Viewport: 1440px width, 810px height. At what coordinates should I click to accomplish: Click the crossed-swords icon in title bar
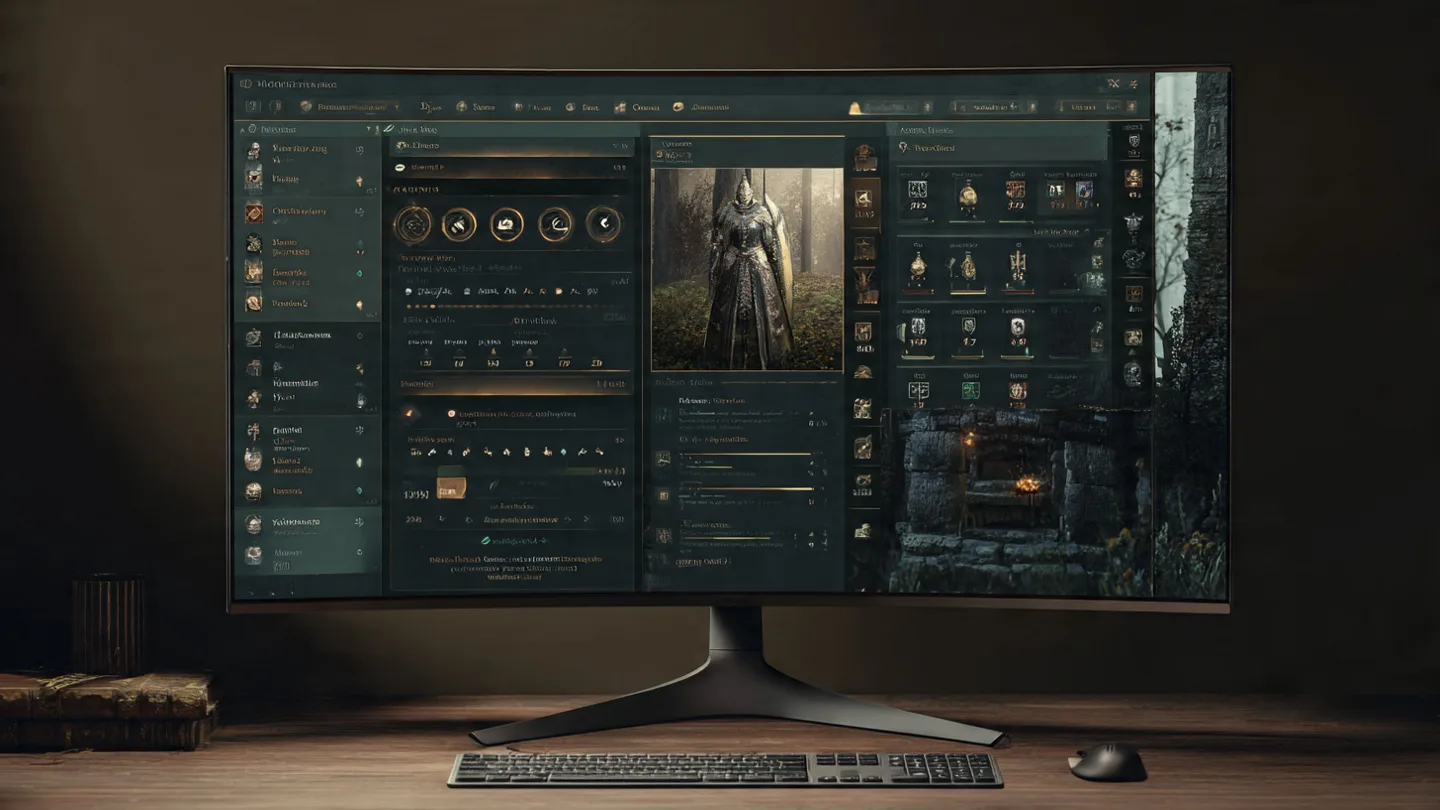1112,85
